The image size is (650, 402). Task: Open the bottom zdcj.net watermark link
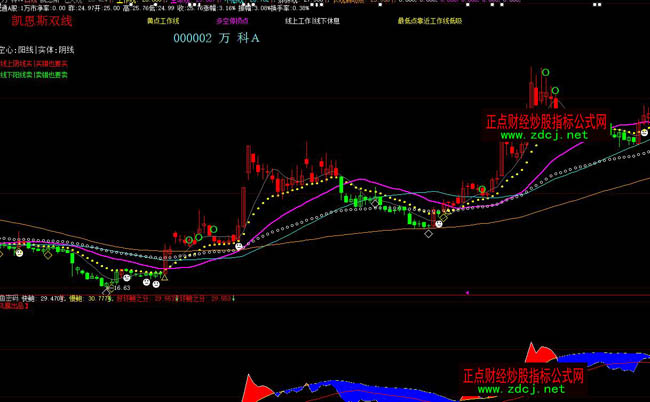point(522,391)
